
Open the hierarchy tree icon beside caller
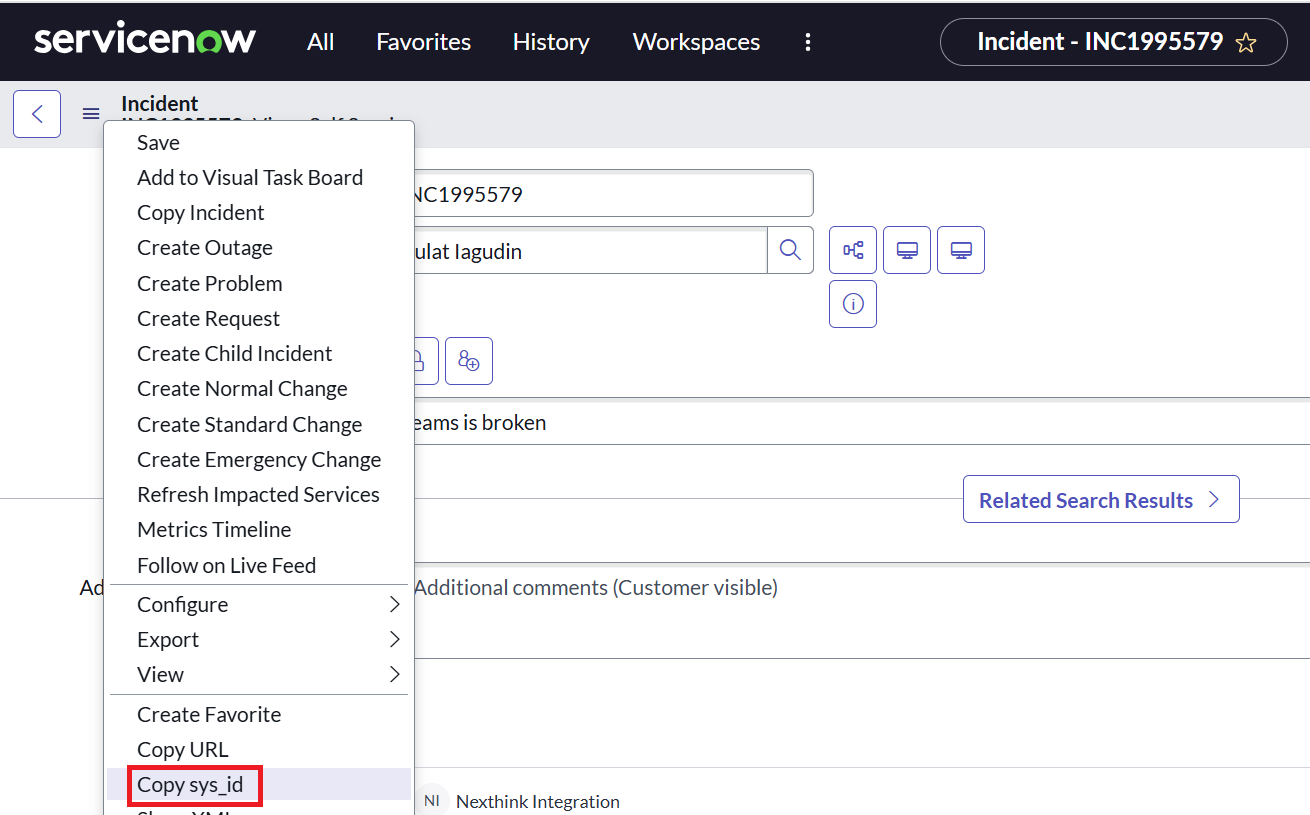click(x=853, y=251)
